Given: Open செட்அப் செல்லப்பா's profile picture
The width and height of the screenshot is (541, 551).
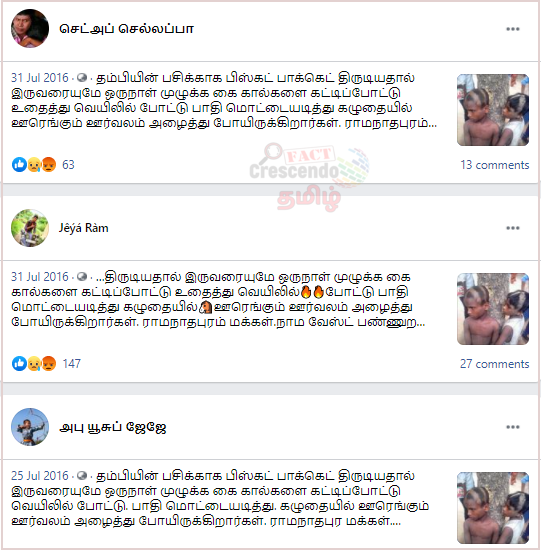Looking at the screenshot, I should coord(30,28).
